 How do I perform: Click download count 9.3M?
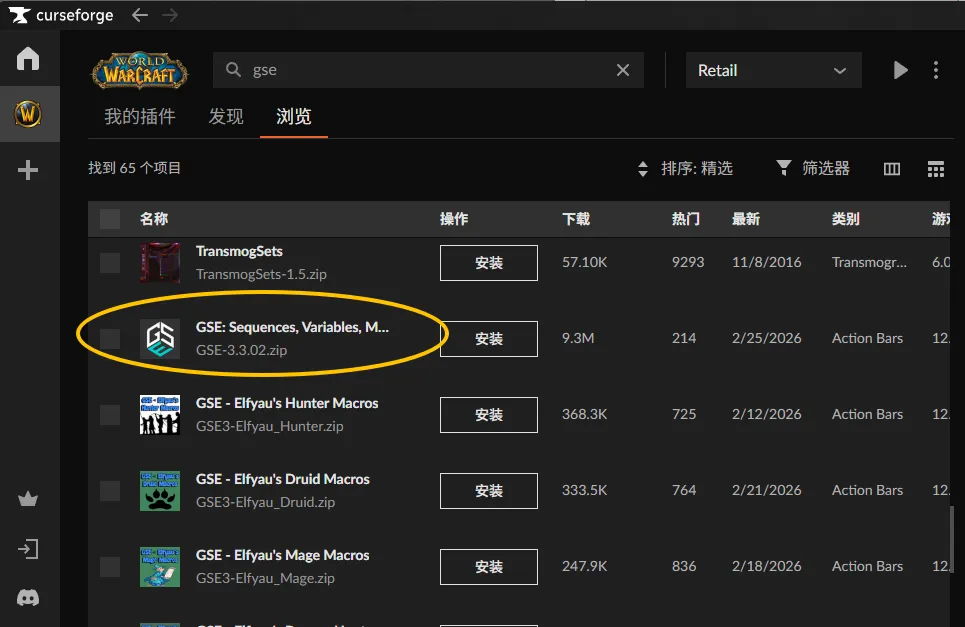(x=579, y=338)
